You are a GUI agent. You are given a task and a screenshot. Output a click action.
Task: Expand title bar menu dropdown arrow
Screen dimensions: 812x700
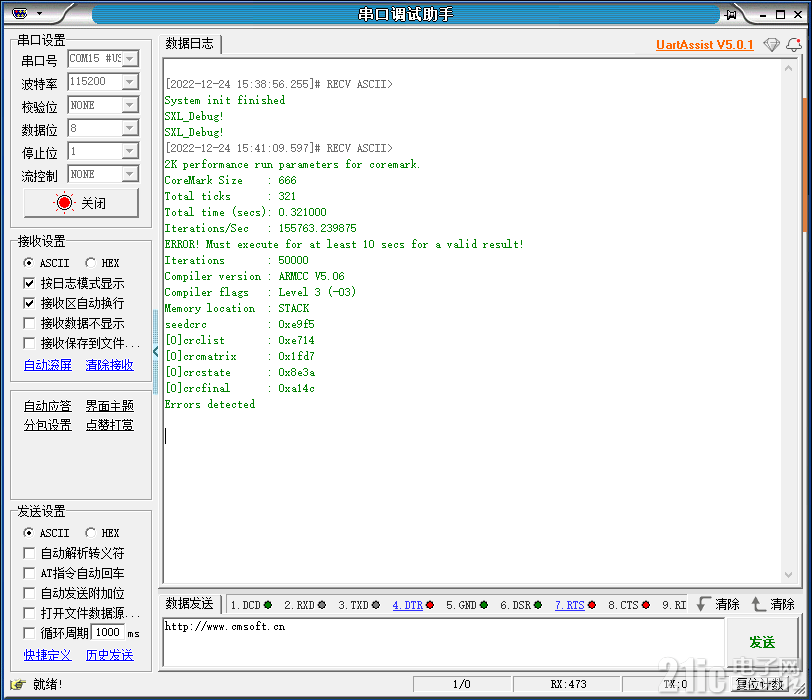[x=39, y=13]
